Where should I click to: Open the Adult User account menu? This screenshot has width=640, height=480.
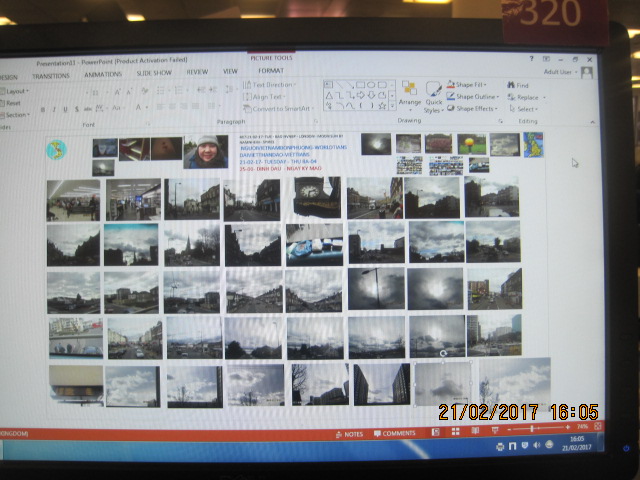[x=560, y=72]
